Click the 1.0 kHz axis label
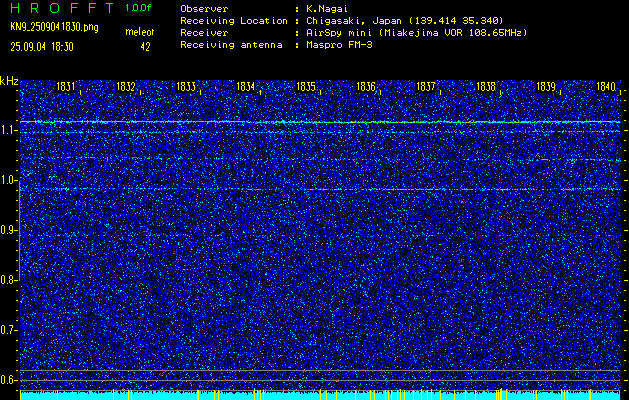629x400 pixels. pos(8,181)
